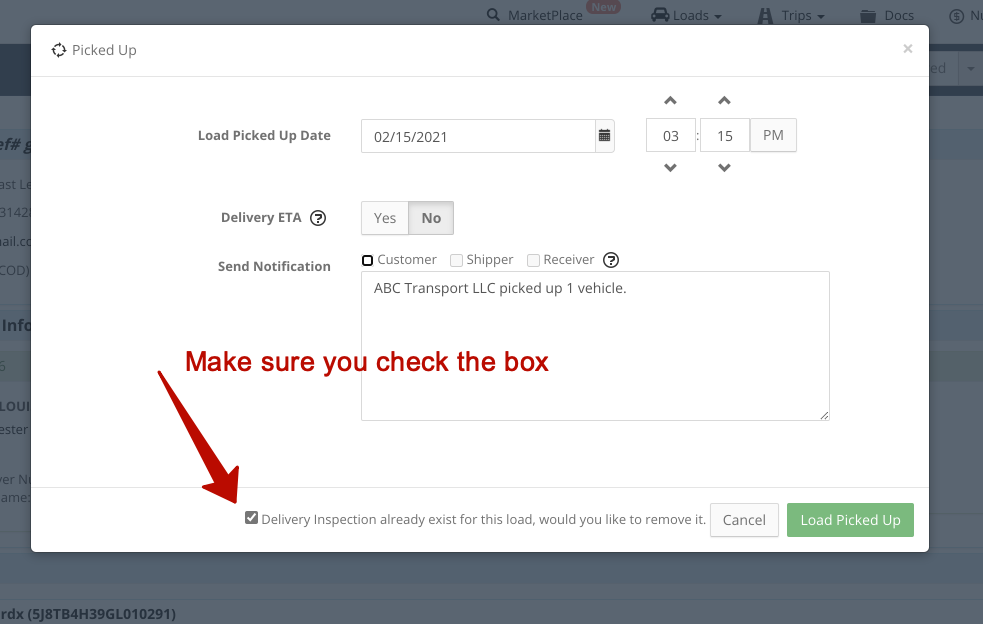Click the hour input field
The height and width of the screenshot is (624, 983).
coord(671,135)
